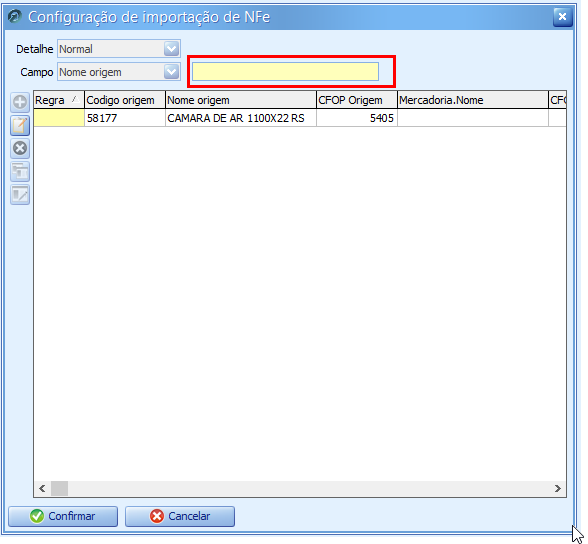Image resolution: width=588 pixels, height=544 pixels.
Task: Click the stacked tables sidebar icon
Action: [x=20, y=172]
